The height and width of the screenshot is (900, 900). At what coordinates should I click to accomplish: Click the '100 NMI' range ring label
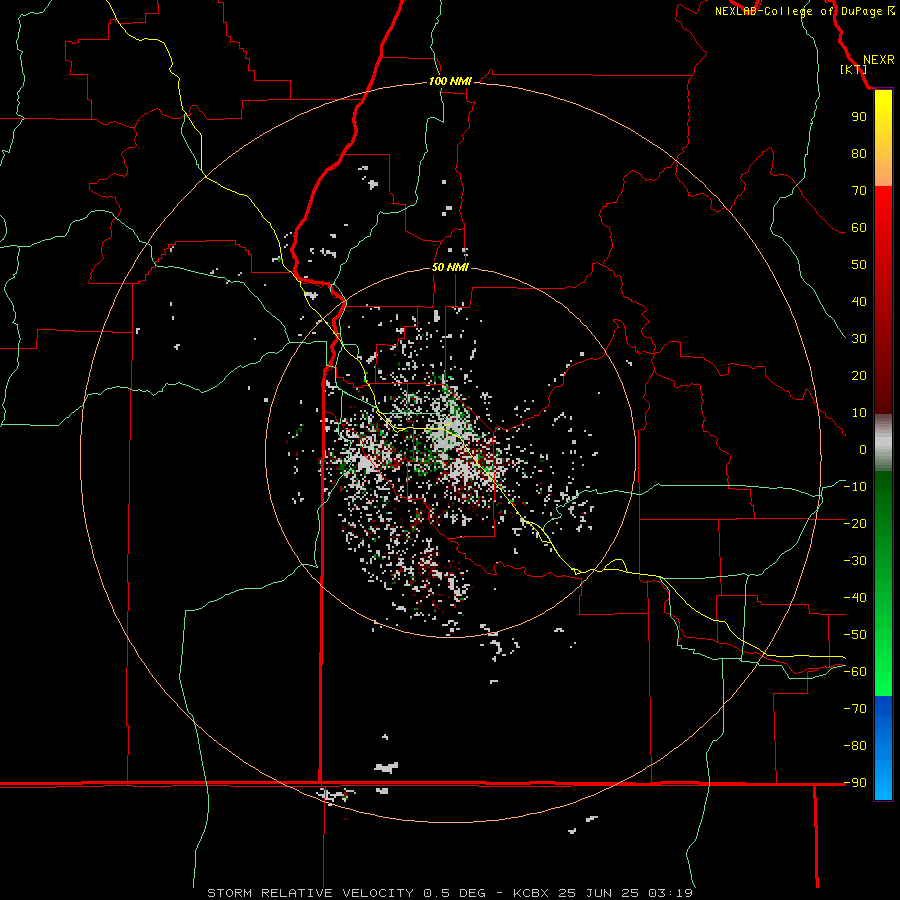pos(450,81)
